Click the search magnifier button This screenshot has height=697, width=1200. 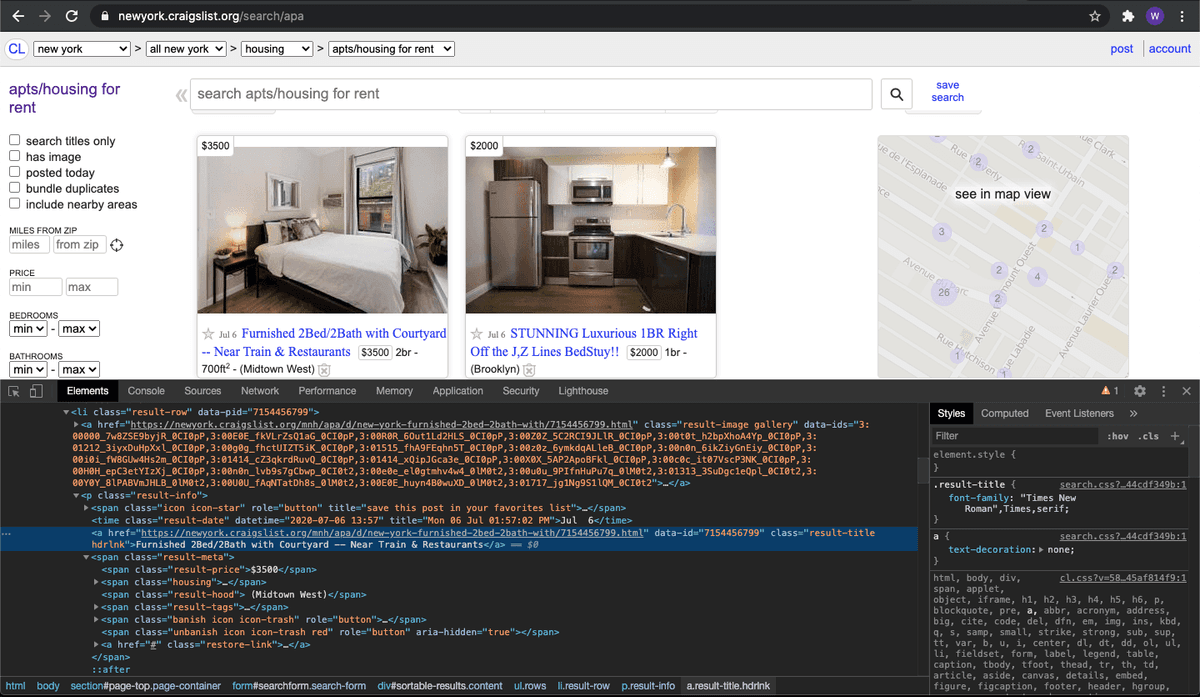coord(897,94)
